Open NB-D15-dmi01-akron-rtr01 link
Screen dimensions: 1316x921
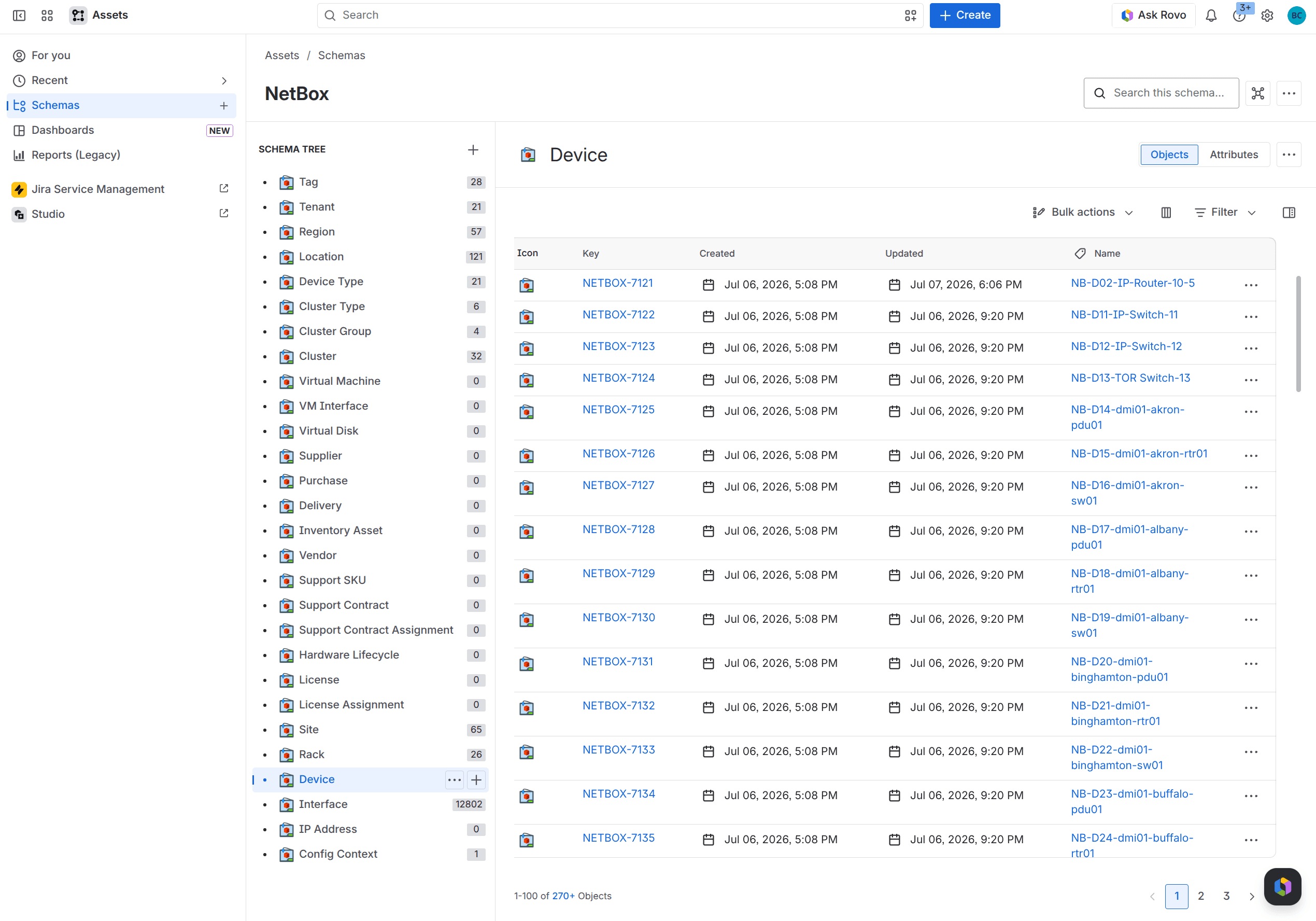pos(1138,454)
